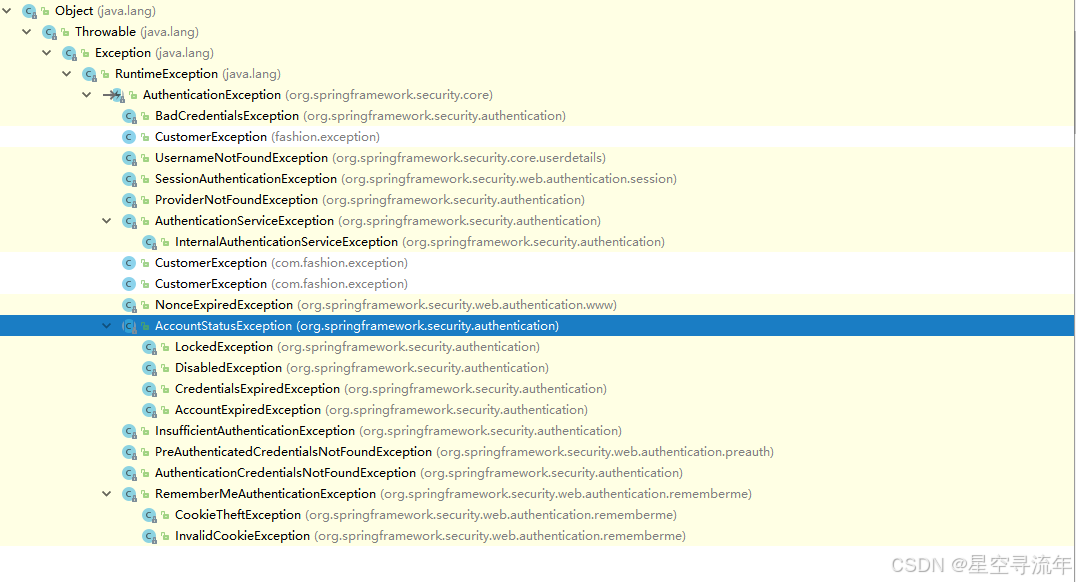1076x582 pixels.
Task: Select CustomerException (fashion.exception) row text
Action: coord(268,137)
